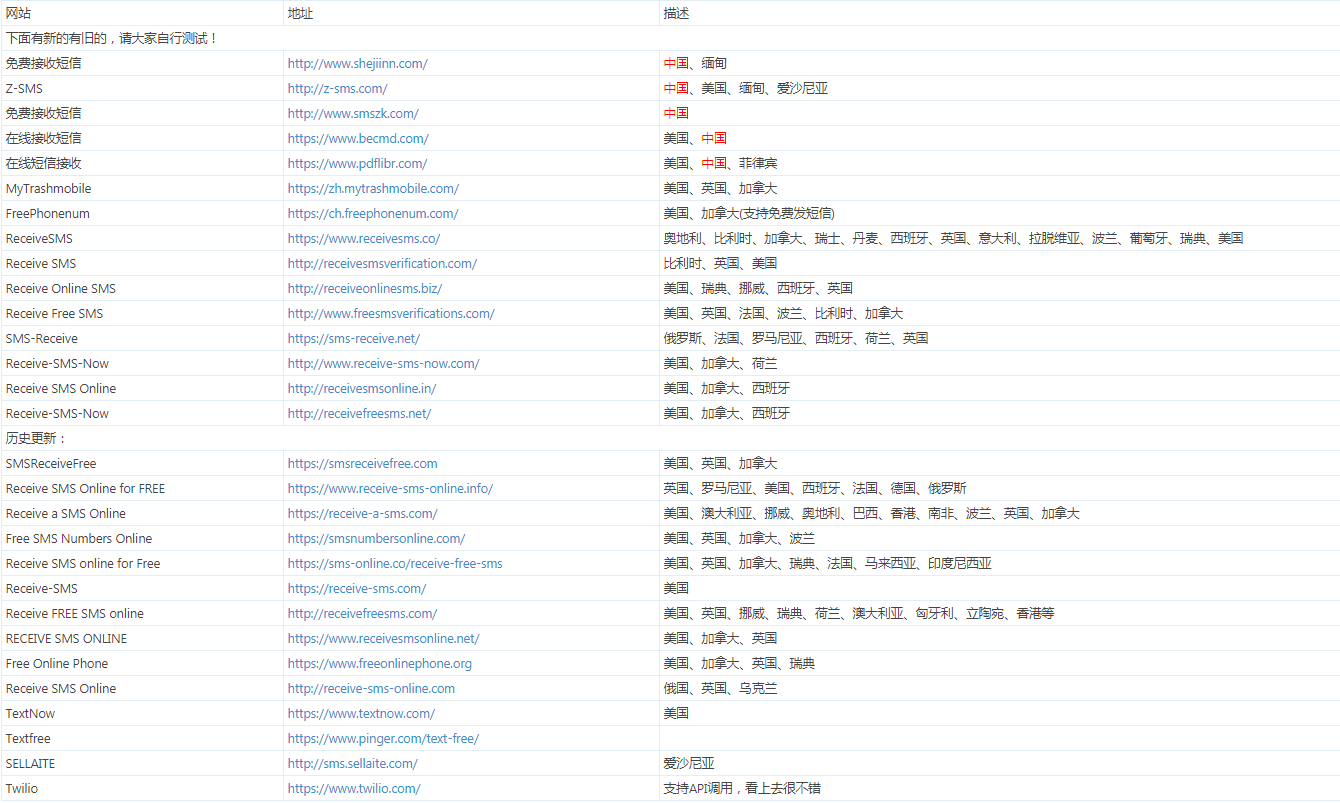Click http://www.freesmsverifications.com/ link
The width and height of the screenshot is (1340, 803).
pos(391,313)
